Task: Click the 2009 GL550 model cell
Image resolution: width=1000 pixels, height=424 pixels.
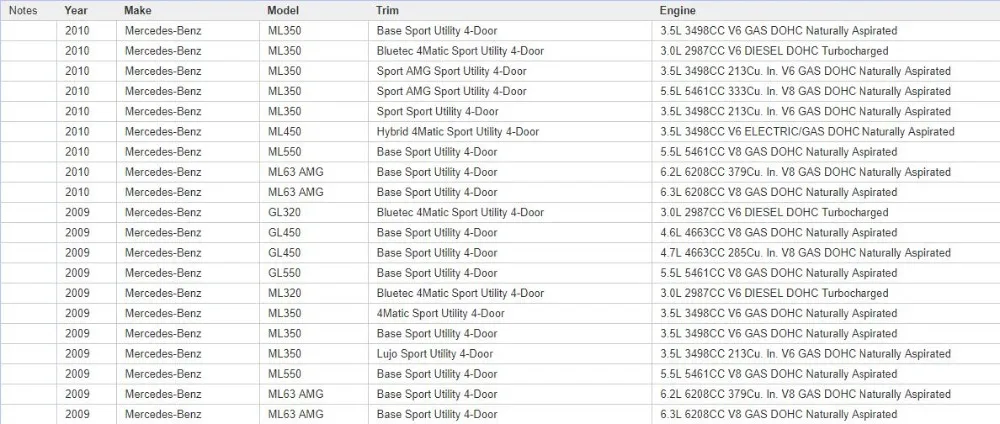Action: pyautogui.click(x=314, y=274)
